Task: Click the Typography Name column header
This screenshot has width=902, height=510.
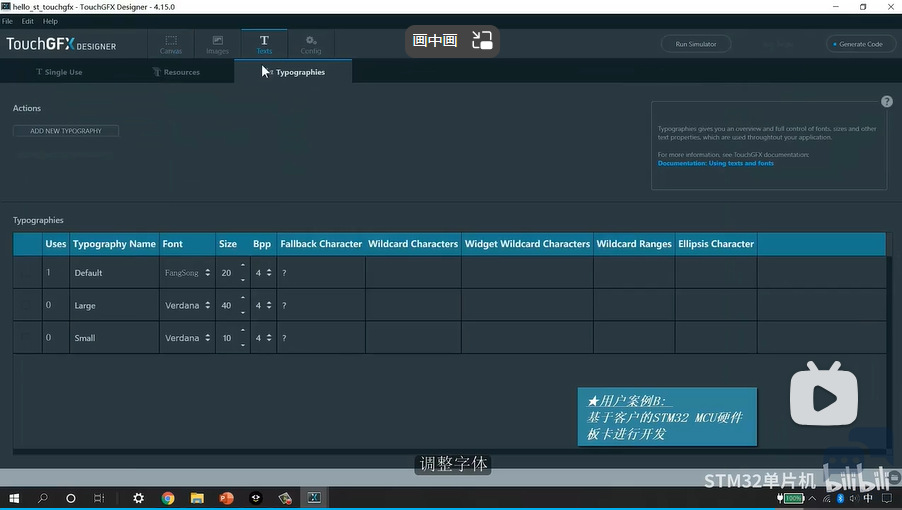Action: coord(114,244)
